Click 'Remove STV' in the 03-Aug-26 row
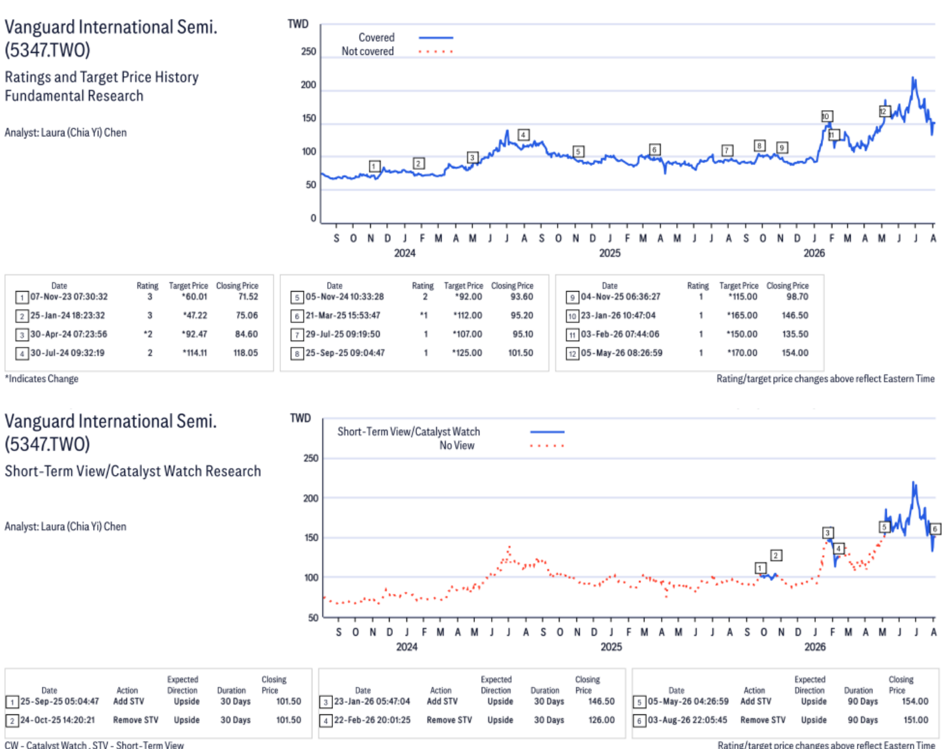 [x=763, y=720]
